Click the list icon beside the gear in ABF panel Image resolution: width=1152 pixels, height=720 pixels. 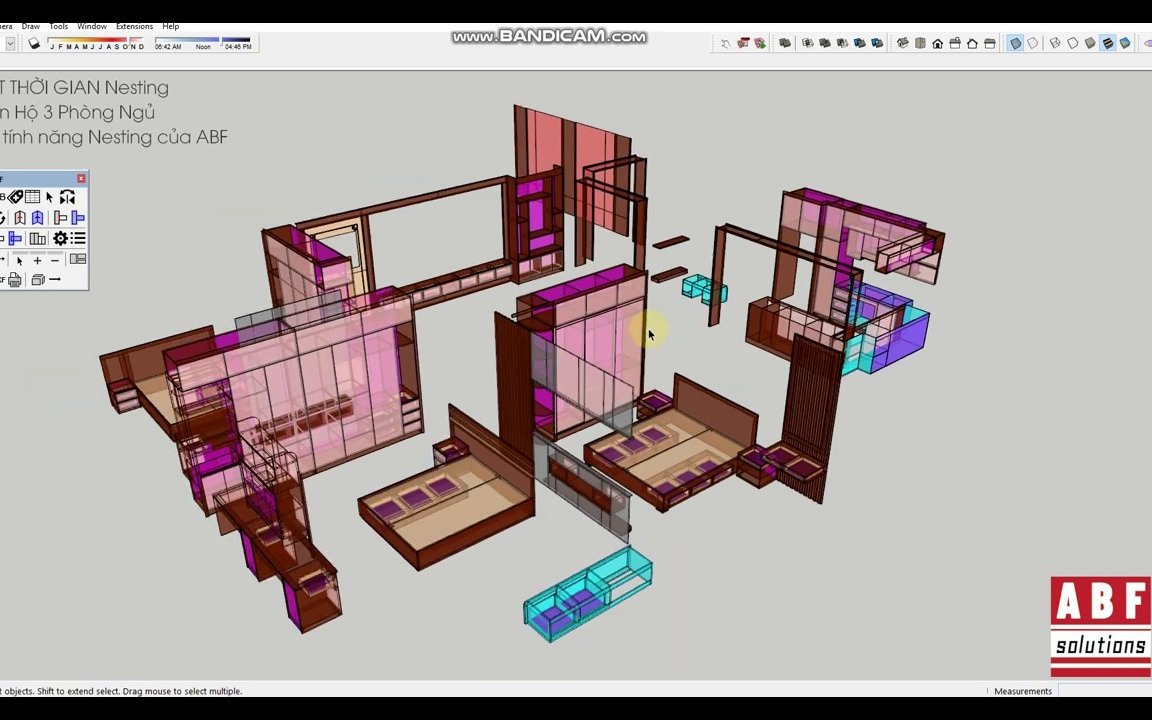point(78,238)
